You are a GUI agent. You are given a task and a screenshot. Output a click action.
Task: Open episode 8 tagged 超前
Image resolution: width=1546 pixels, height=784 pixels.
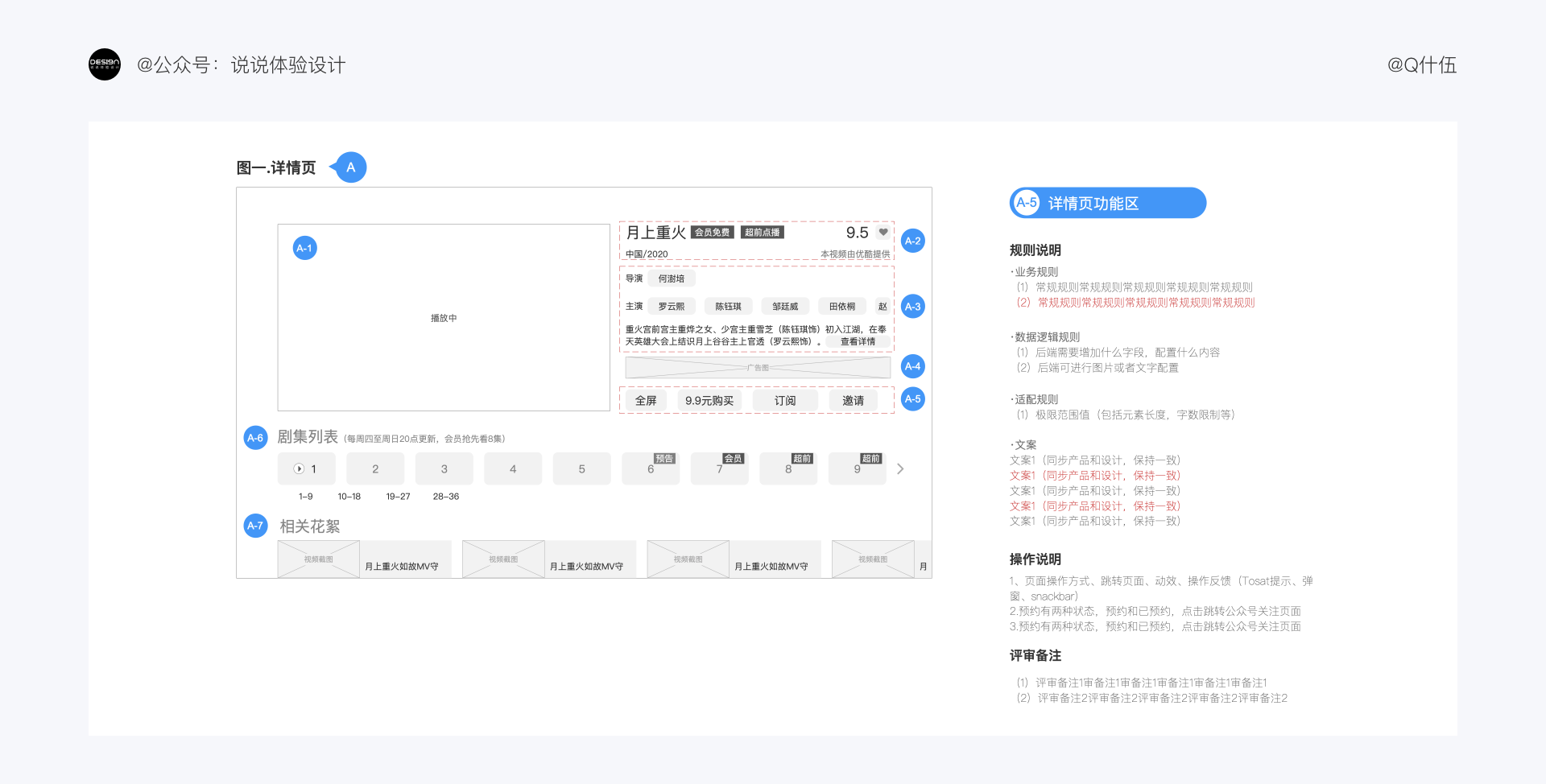788,469
